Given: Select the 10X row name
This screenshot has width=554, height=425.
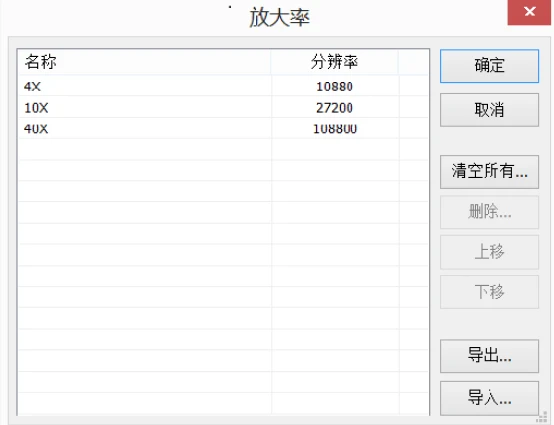Looking at the screenshot, I should pos(36,108).
